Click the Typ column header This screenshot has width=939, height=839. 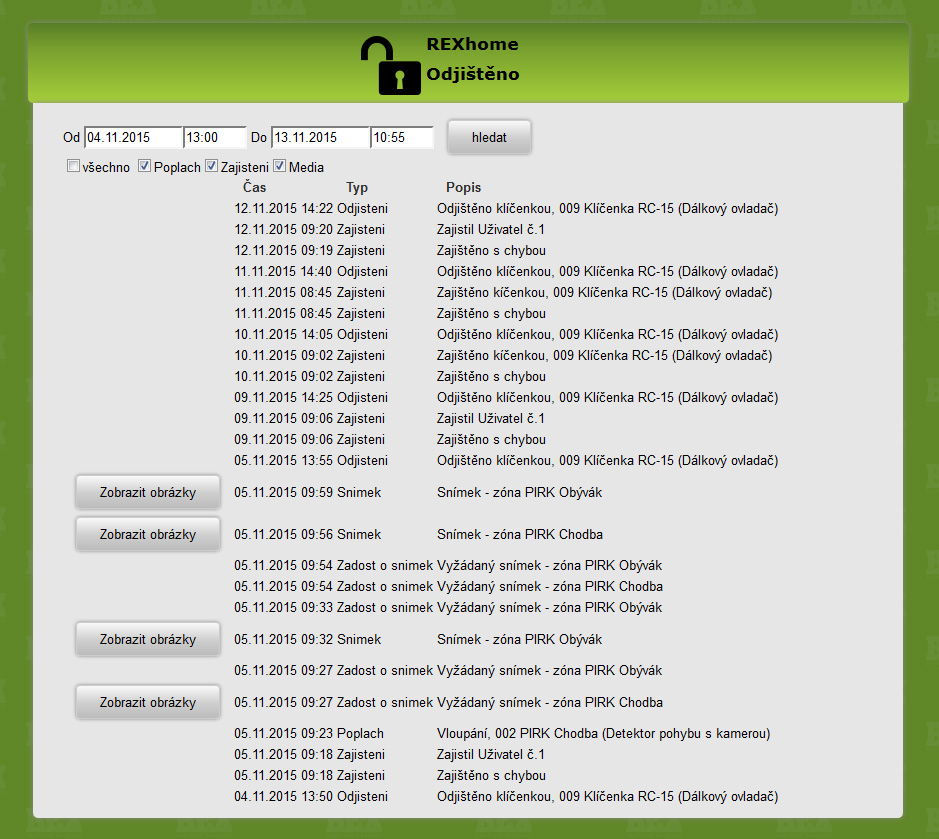(357, 187)
